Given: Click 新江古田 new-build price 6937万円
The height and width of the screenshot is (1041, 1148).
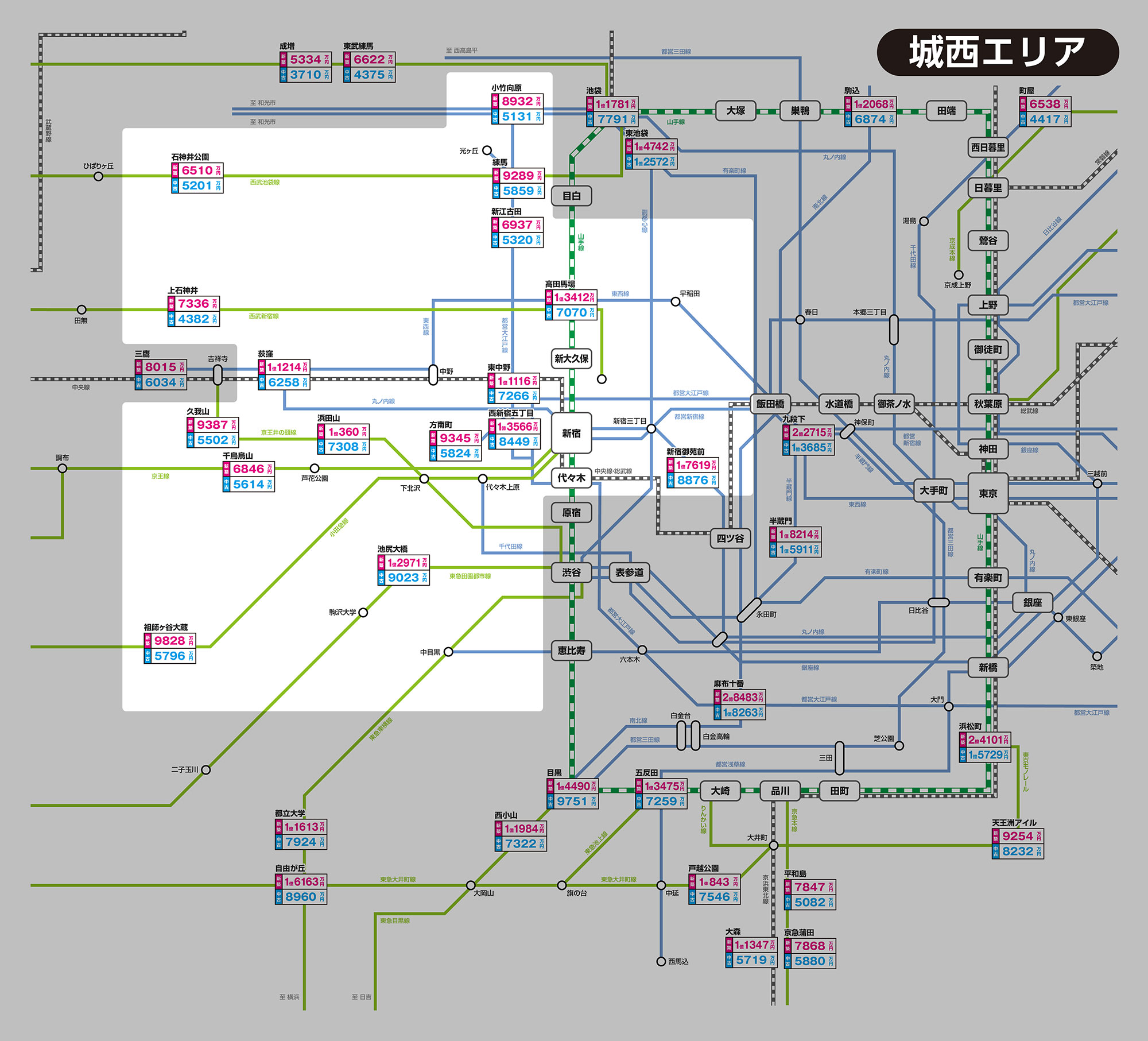Looking at the screenshot, I should 517,225.
